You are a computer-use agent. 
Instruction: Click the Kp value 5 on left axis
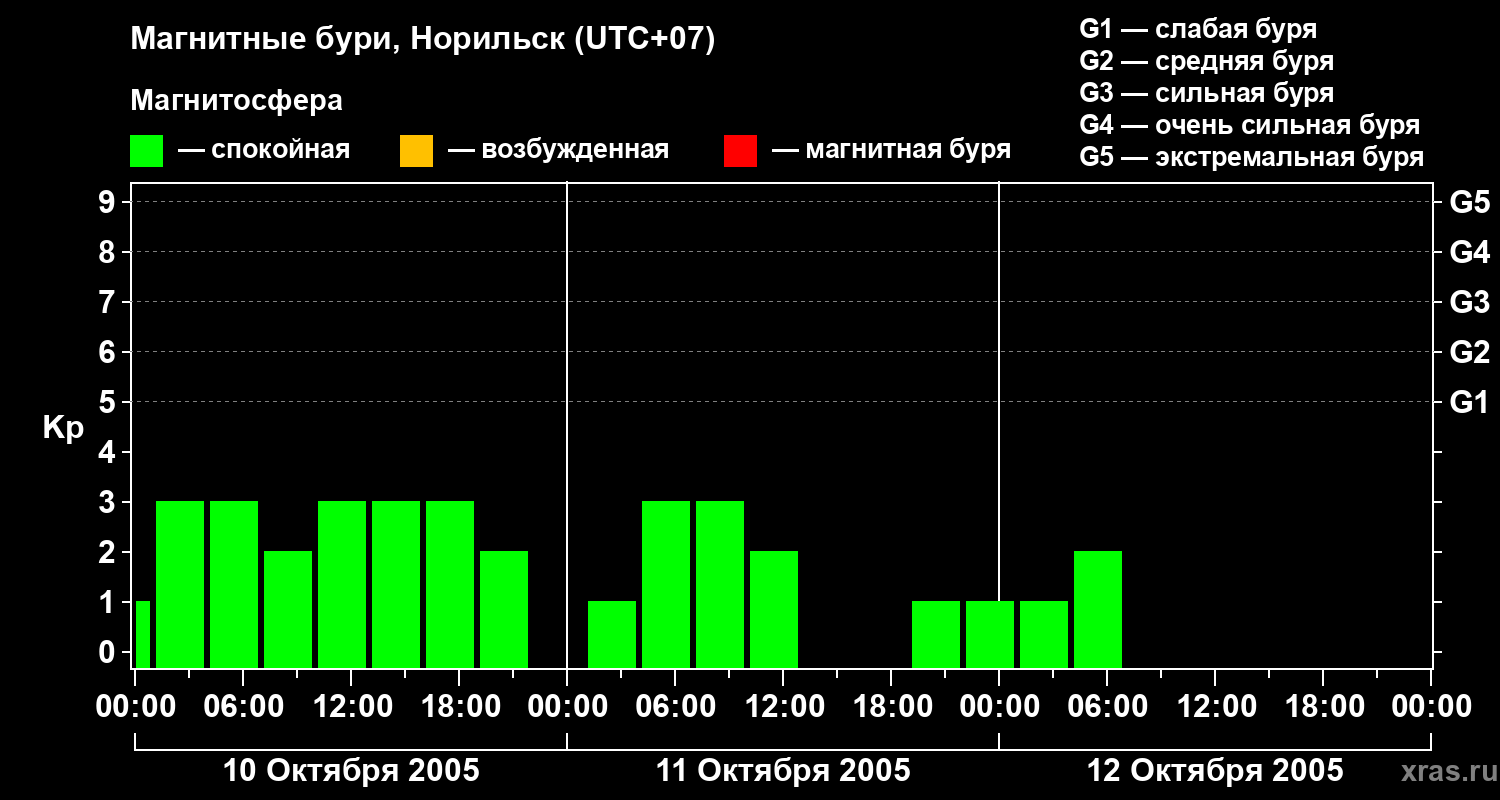coord(109,402)
